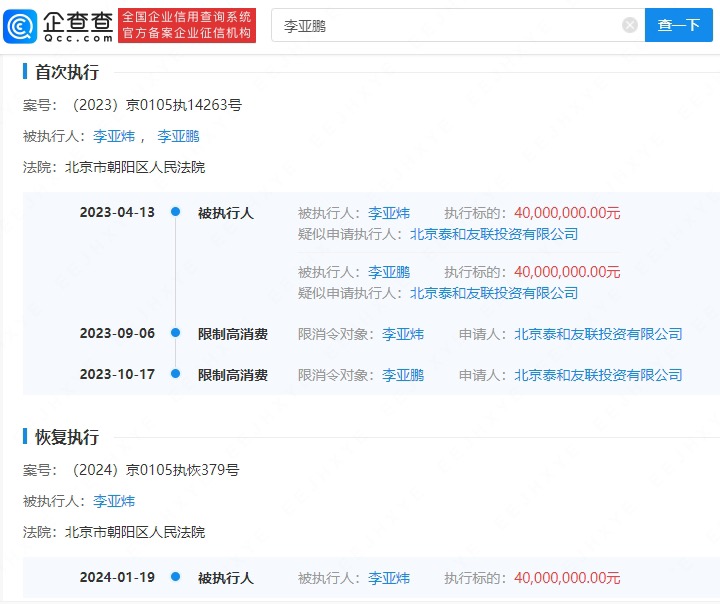Viewport: 720px width, 604px height.
Task: Click the 恢复执行 section heading
Action: (x=67, y=437)
